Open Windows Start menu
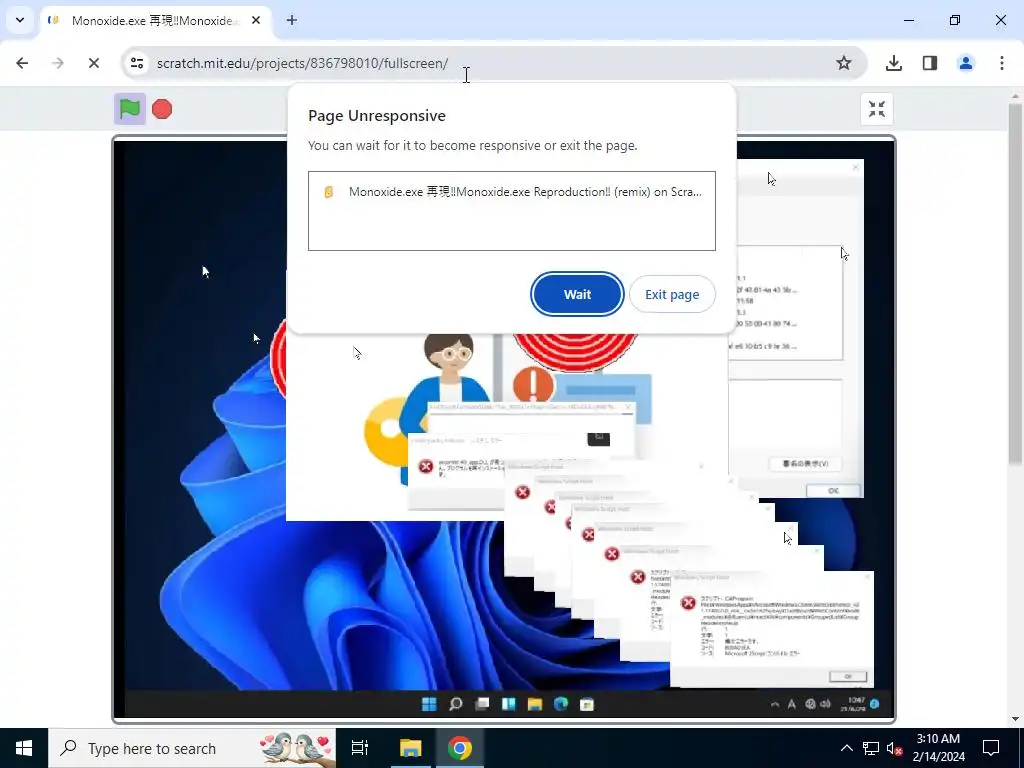1024x768 pixels. click(x=24, y=748)
